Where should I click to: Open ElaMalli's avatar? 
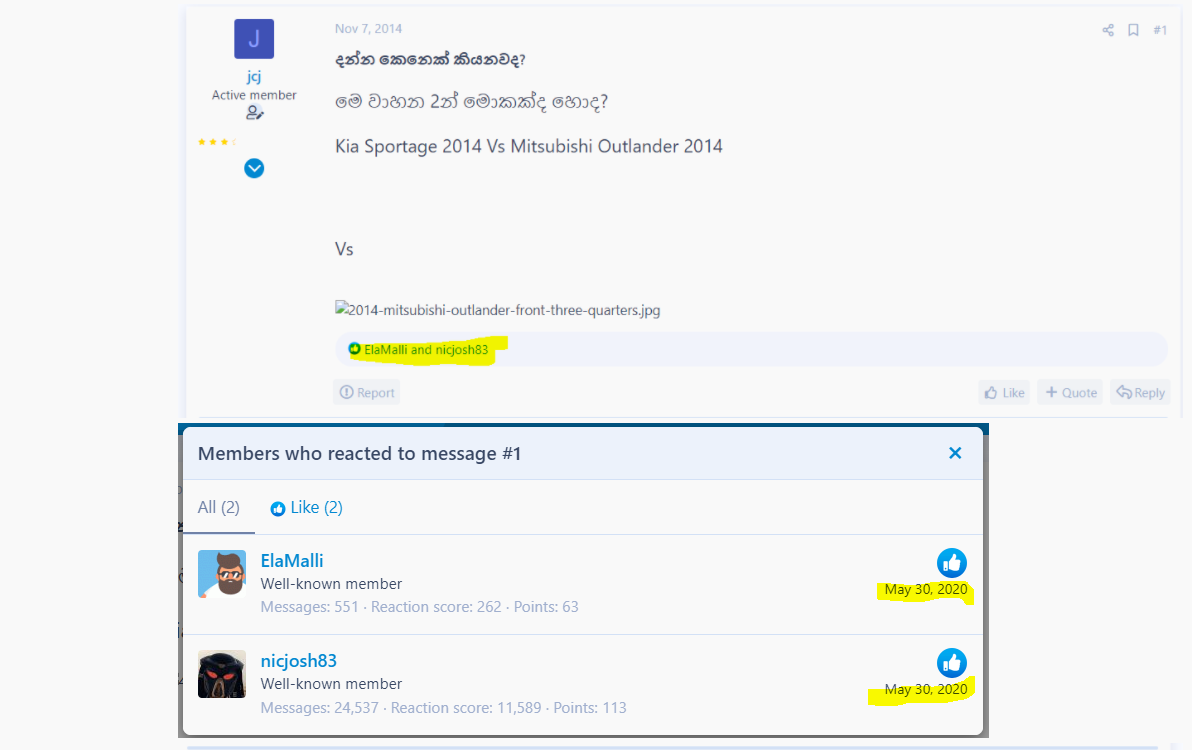coord(221,574)
